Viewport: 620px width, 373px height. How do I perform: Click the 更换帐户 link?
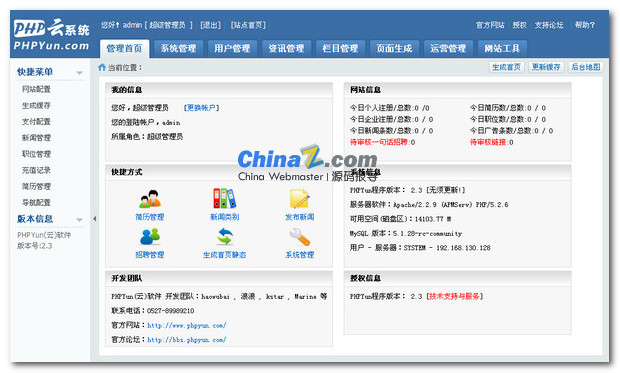pyautogui.click(x=201, y=108)
